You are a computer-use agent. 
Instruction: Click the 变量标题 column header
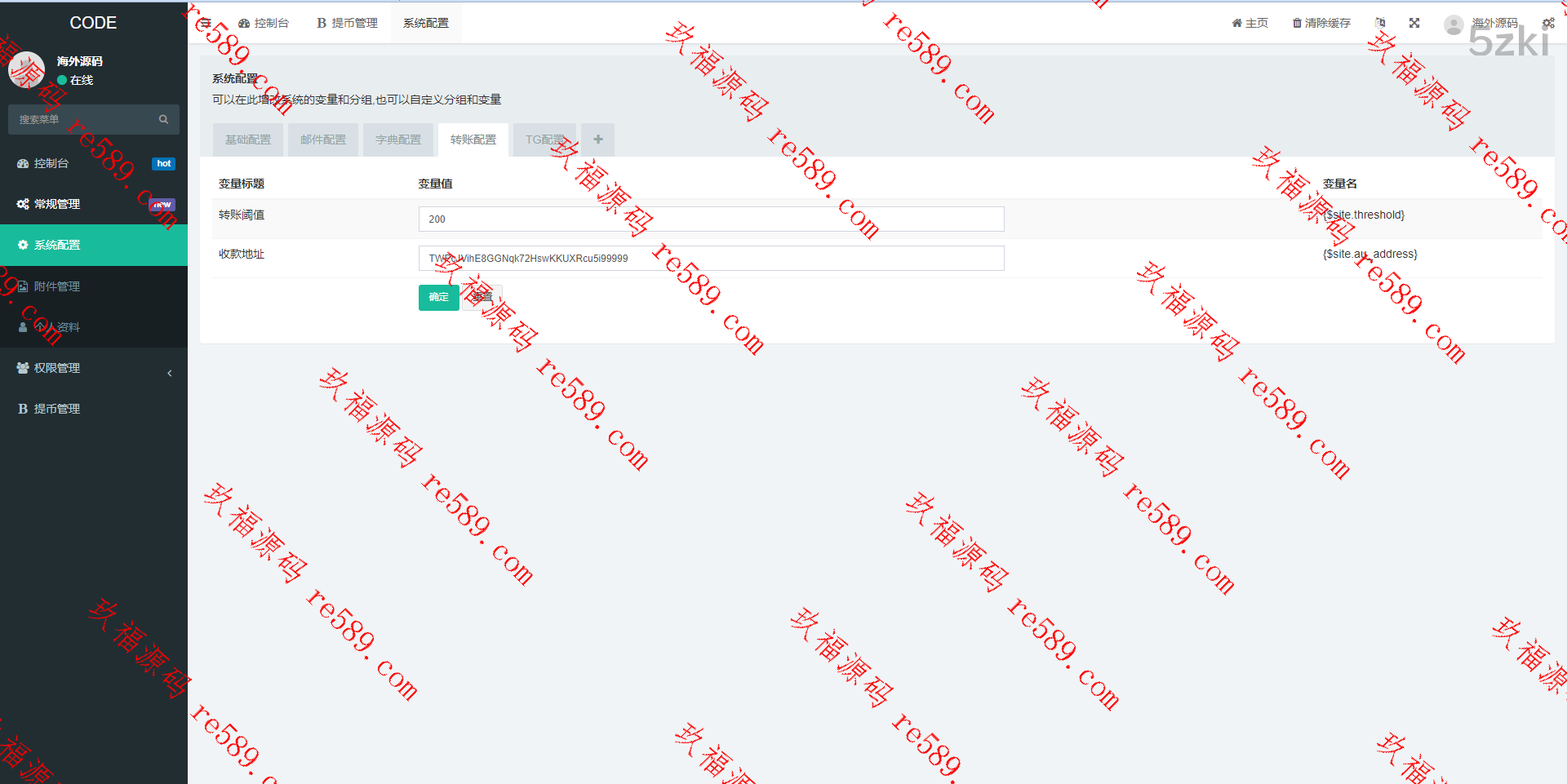[242, 184]
